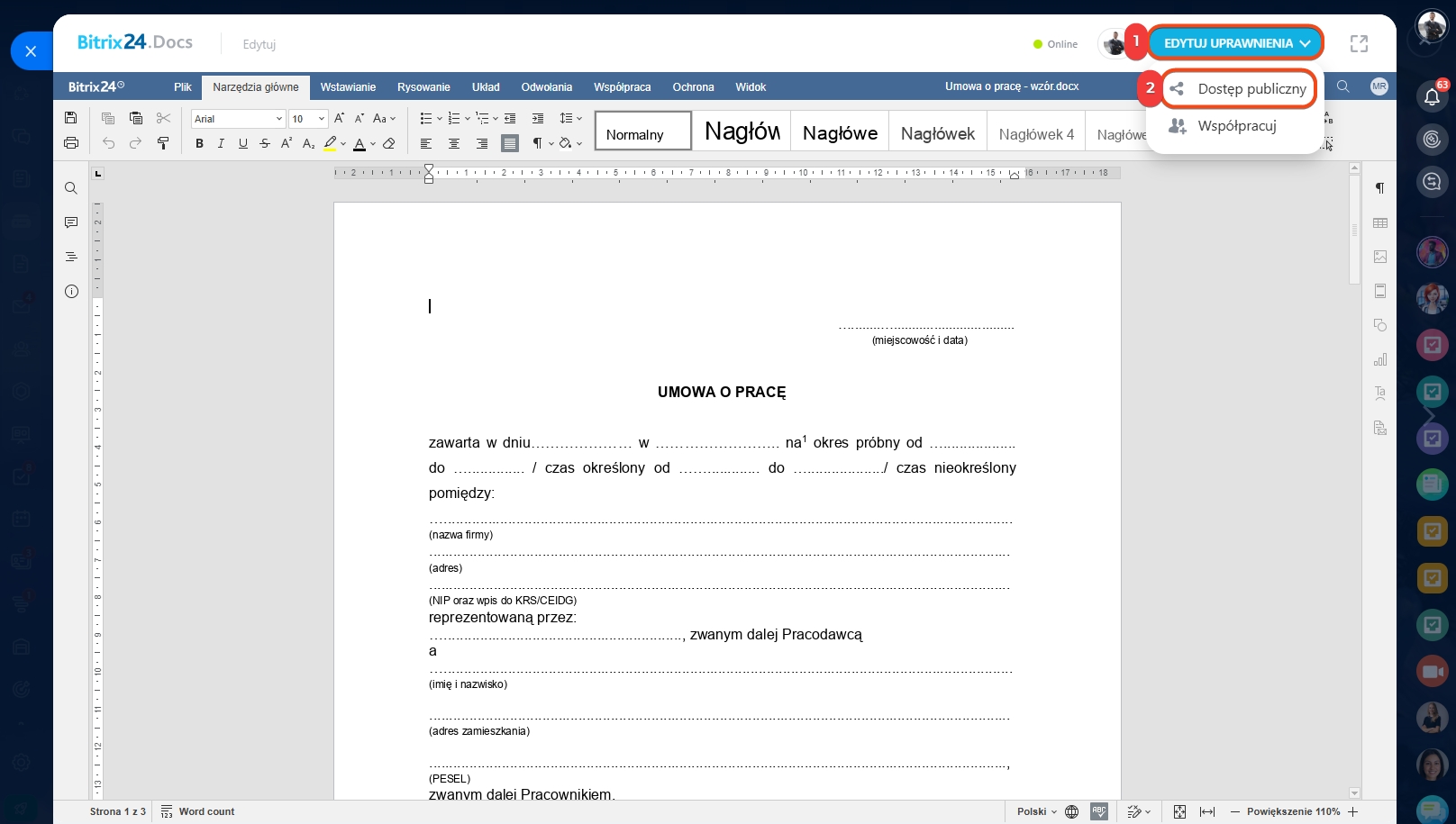Click the full screen expand button
This screenshot has height=824, width=1456.
(1359, 43)
